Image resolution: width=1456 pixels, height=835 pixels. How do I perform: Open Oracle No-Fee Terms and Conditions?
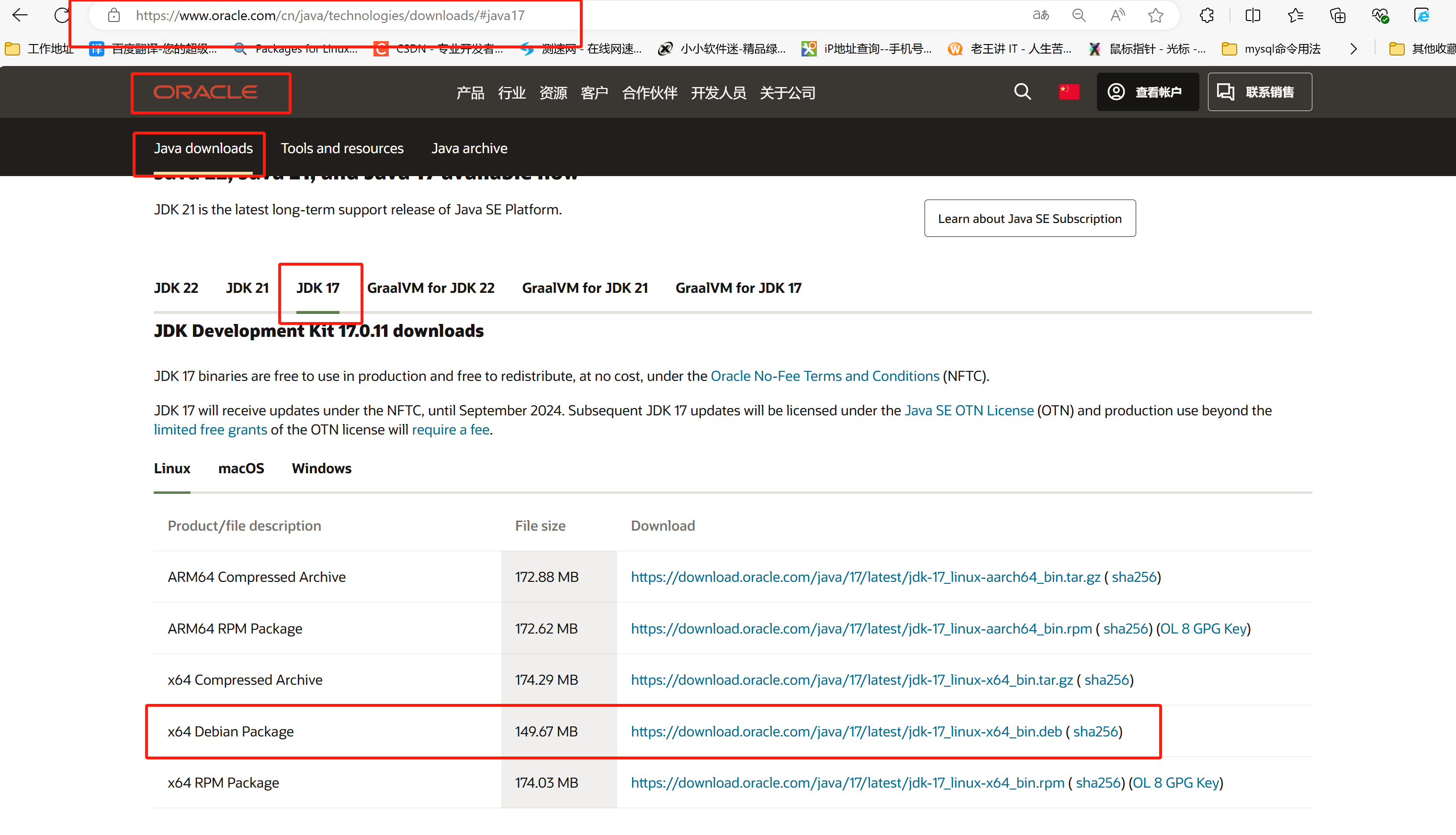coord(824,376)
